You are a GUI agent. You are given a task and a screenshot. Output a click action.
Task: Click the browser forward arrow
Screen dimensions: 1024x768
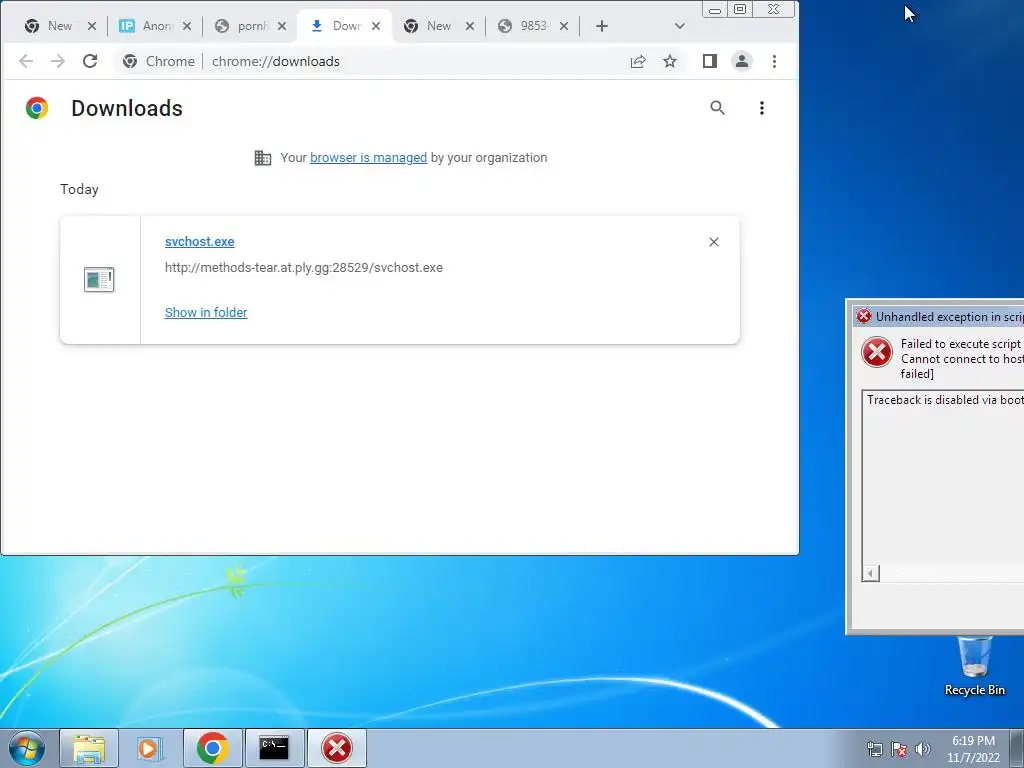[58, 61]
